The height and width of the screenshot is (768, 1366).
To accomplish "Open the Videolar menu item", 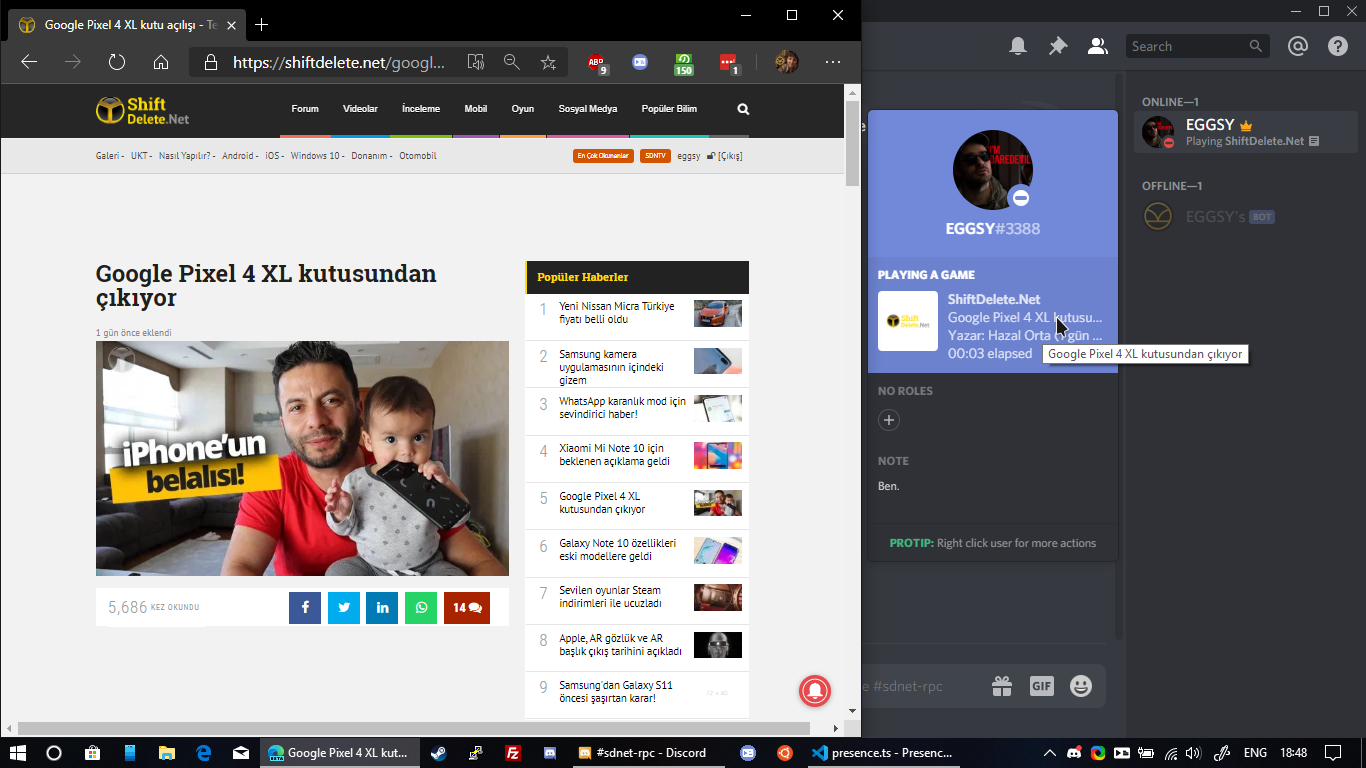I will pos(360,109).
